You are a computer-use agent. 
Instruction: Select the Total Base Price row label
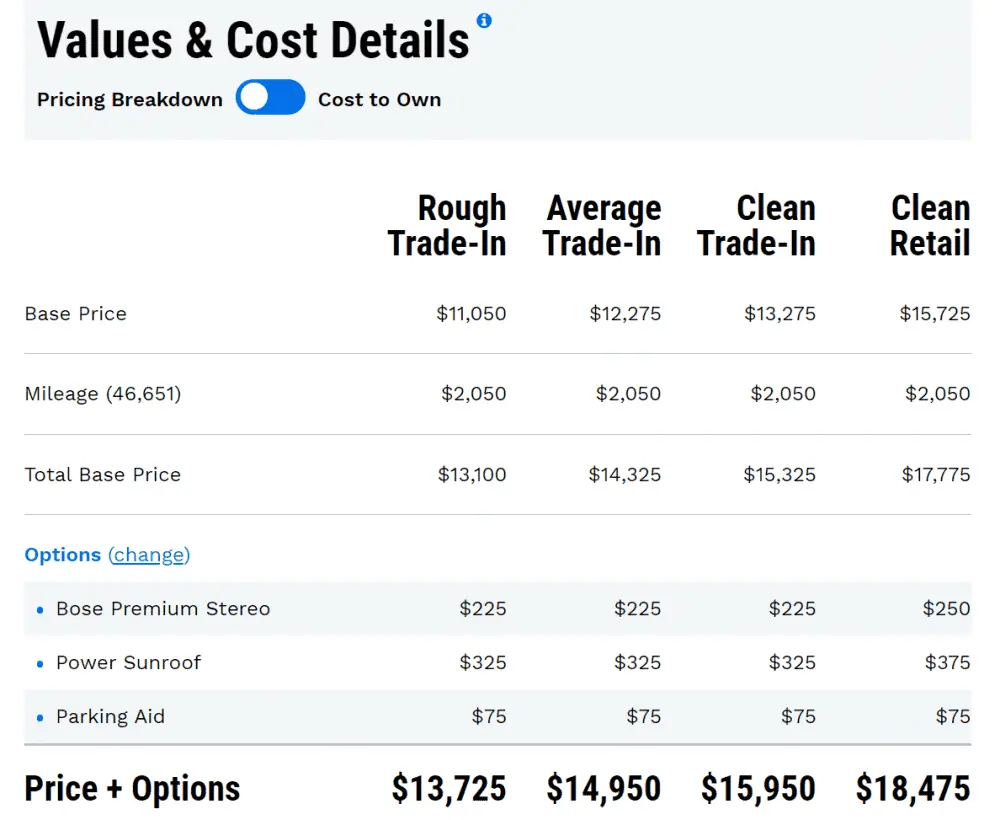click(x=103, y=475)
